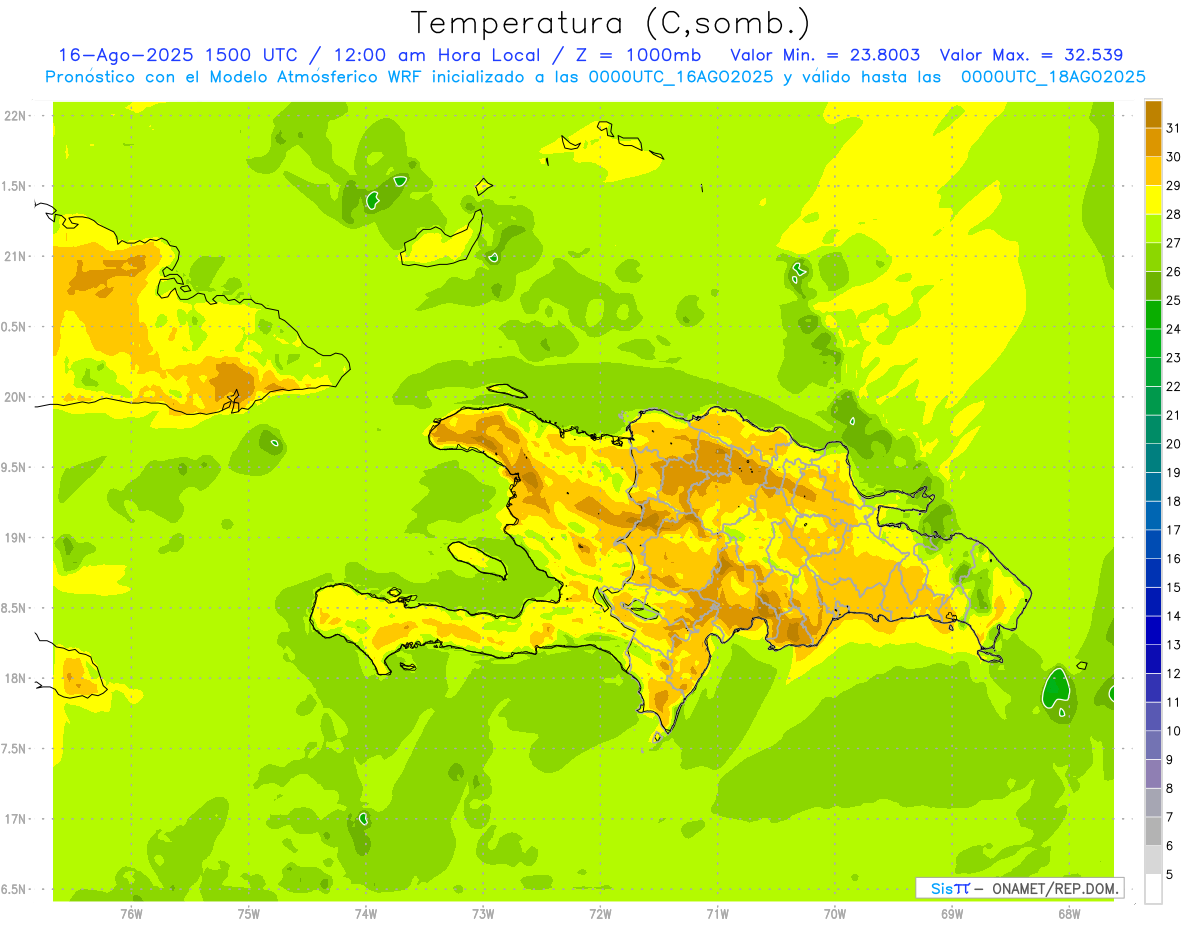Click the '74W' longitude label
1200x927 pixels.
point(366,912)
